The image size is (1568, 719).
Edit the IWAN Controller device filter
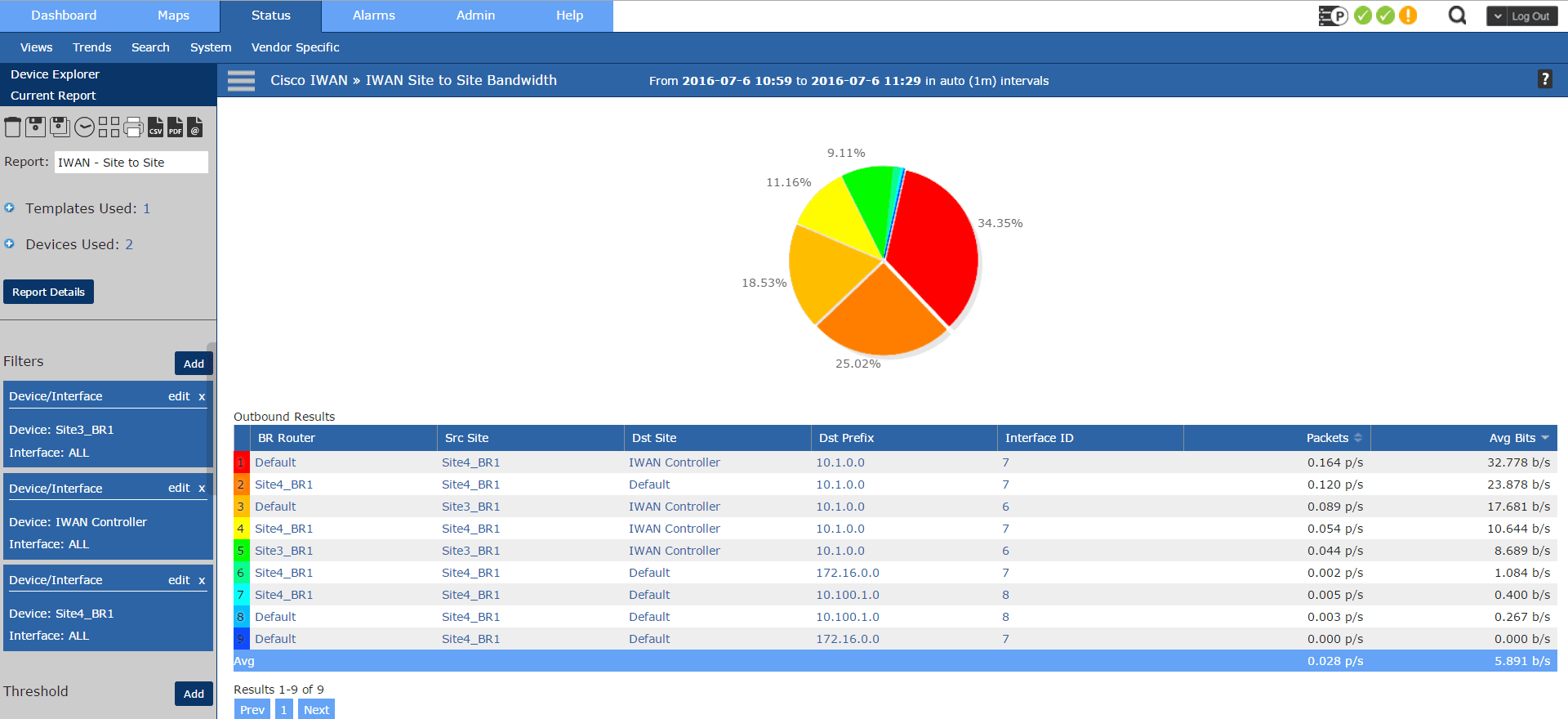tap(179, 488)
